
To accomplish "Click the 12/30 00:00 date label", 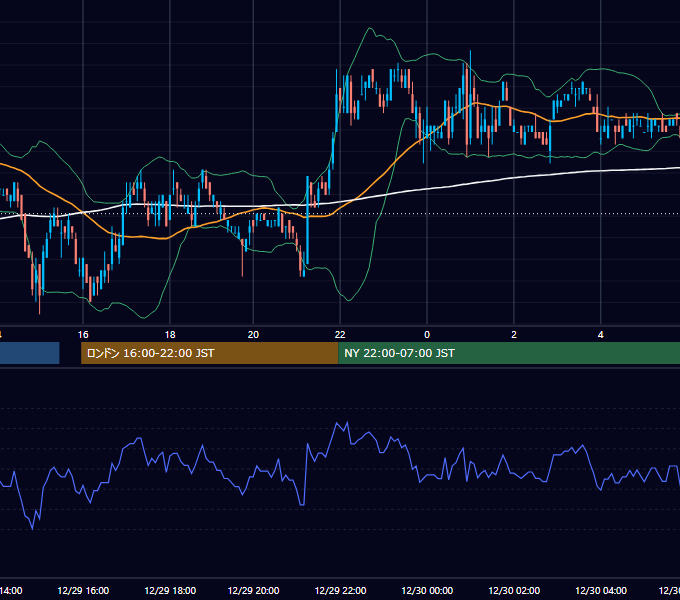I will pos(427,590).
